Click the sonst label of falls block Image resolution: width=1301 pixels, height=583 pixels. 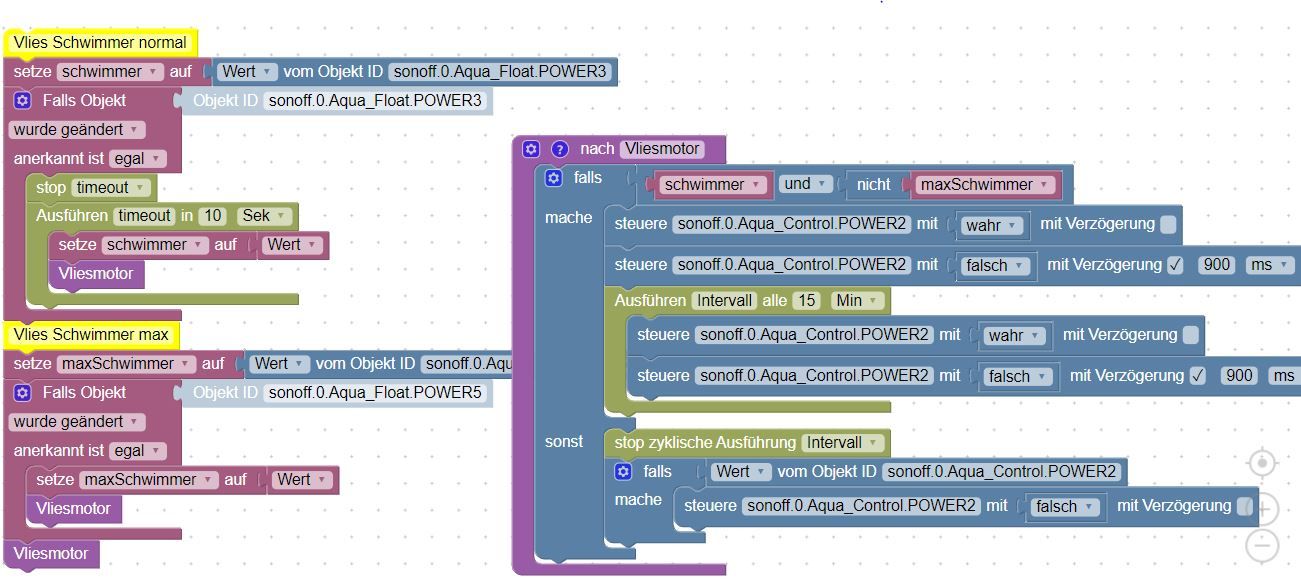[564, 442]
